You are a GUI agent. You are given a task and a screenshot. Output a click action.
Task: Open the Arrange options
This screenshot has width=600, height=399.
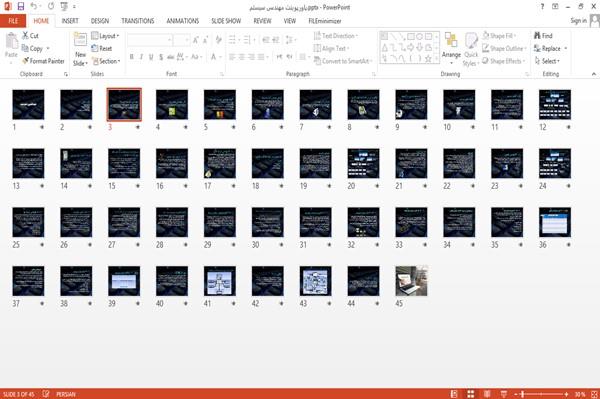click(451, 48)
